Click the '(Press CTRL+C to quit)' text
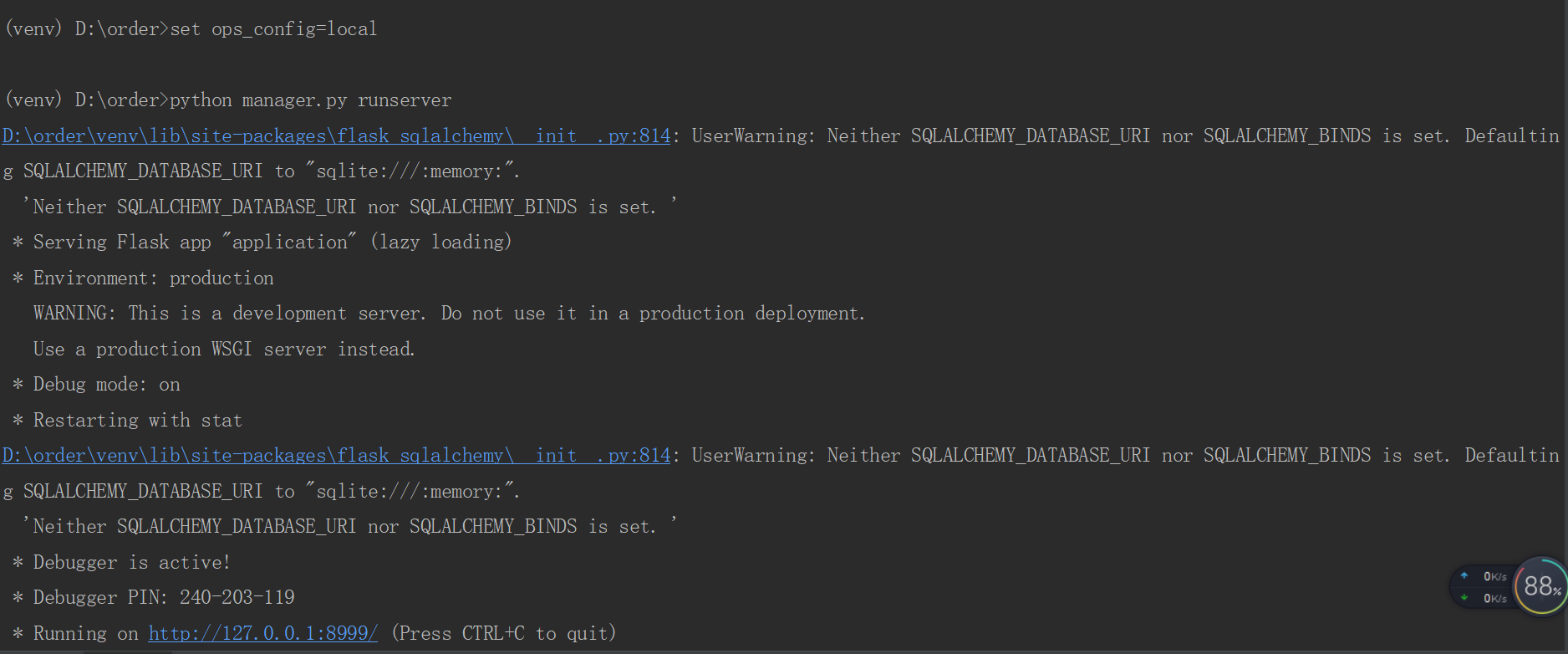1568x654 pixels. pyautogui.click(x=503, y=633)
